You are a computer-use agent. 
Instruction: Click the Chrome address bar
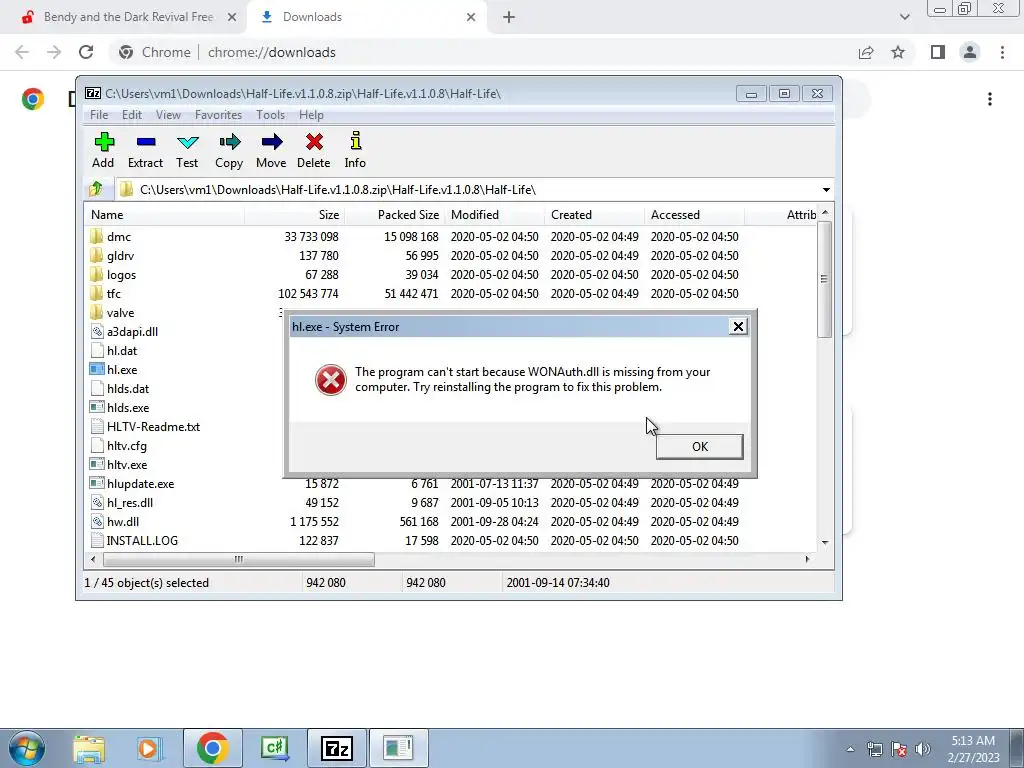point(483,52)
